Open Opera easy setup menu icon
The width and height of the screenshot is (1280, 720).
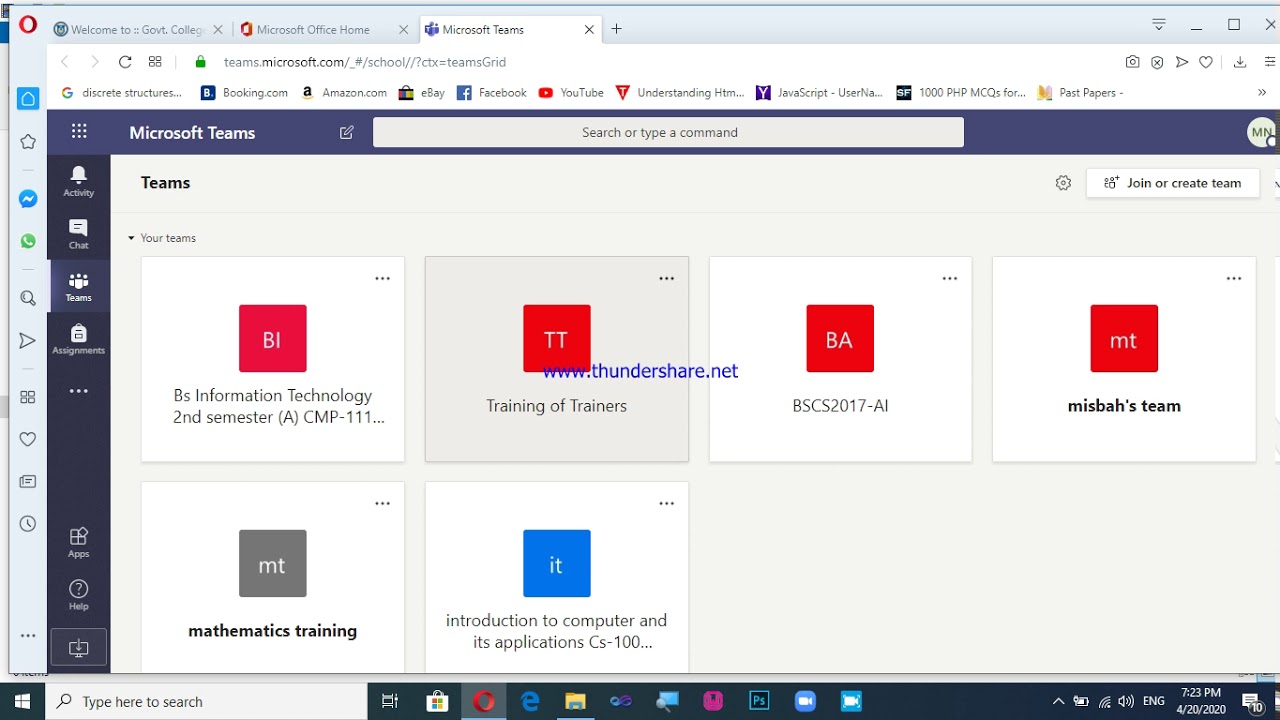point(1270,62)
